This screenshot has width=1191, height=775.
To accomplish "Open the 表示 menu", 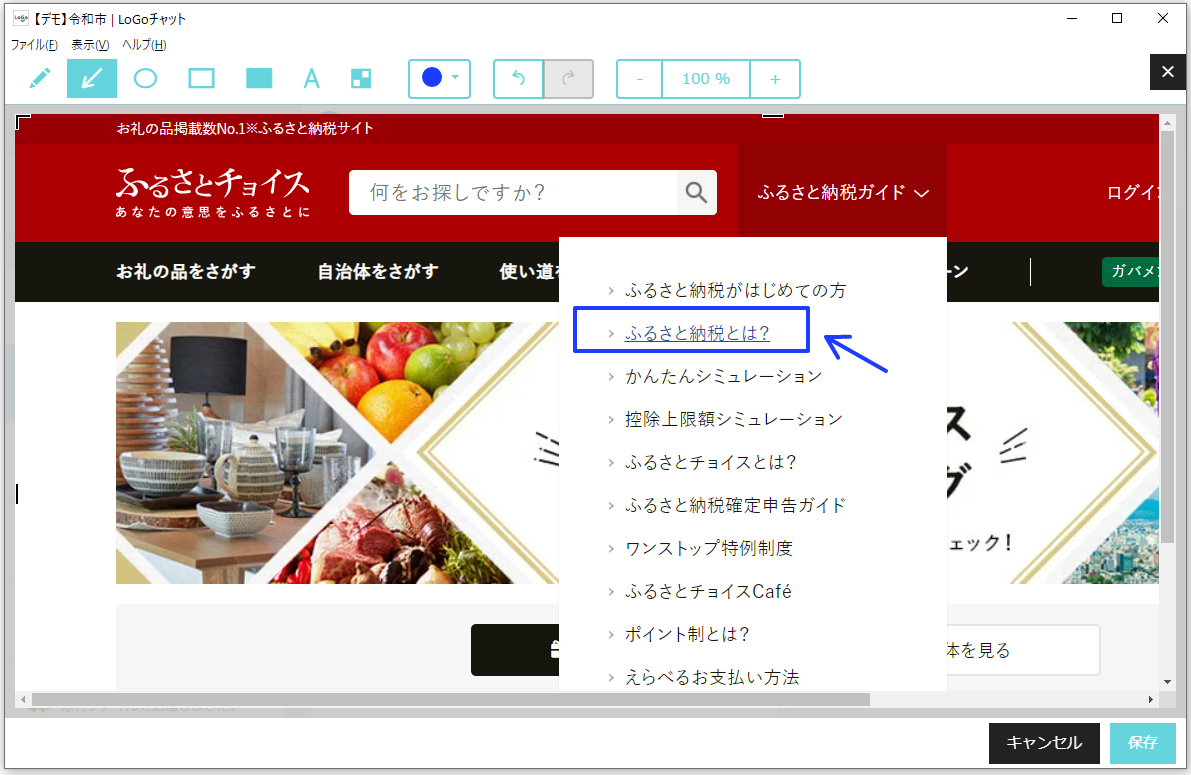I will [x=90, y=45].
